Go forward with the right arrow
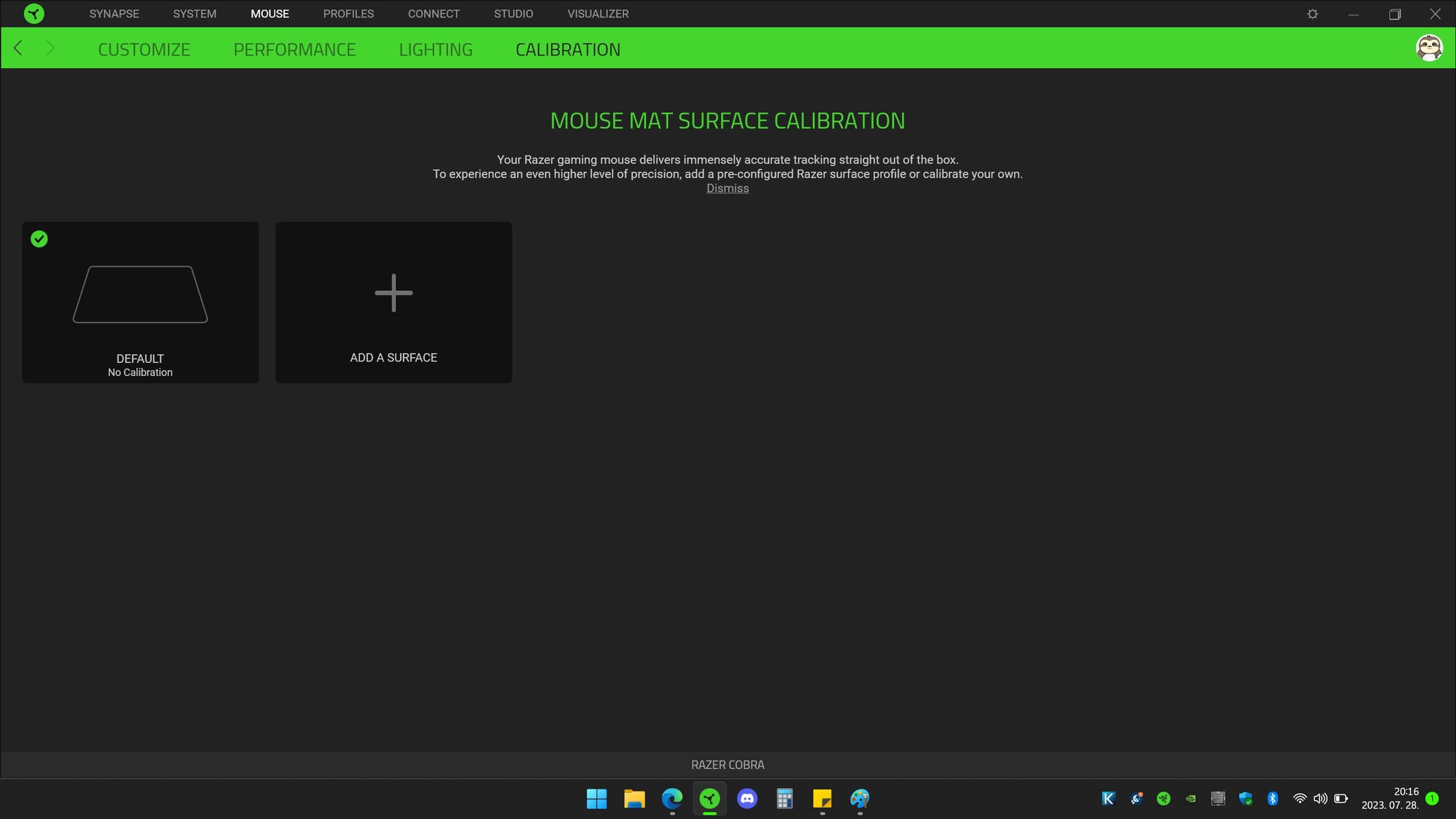This screenshot has height=819, width=1456. point(50,48)
